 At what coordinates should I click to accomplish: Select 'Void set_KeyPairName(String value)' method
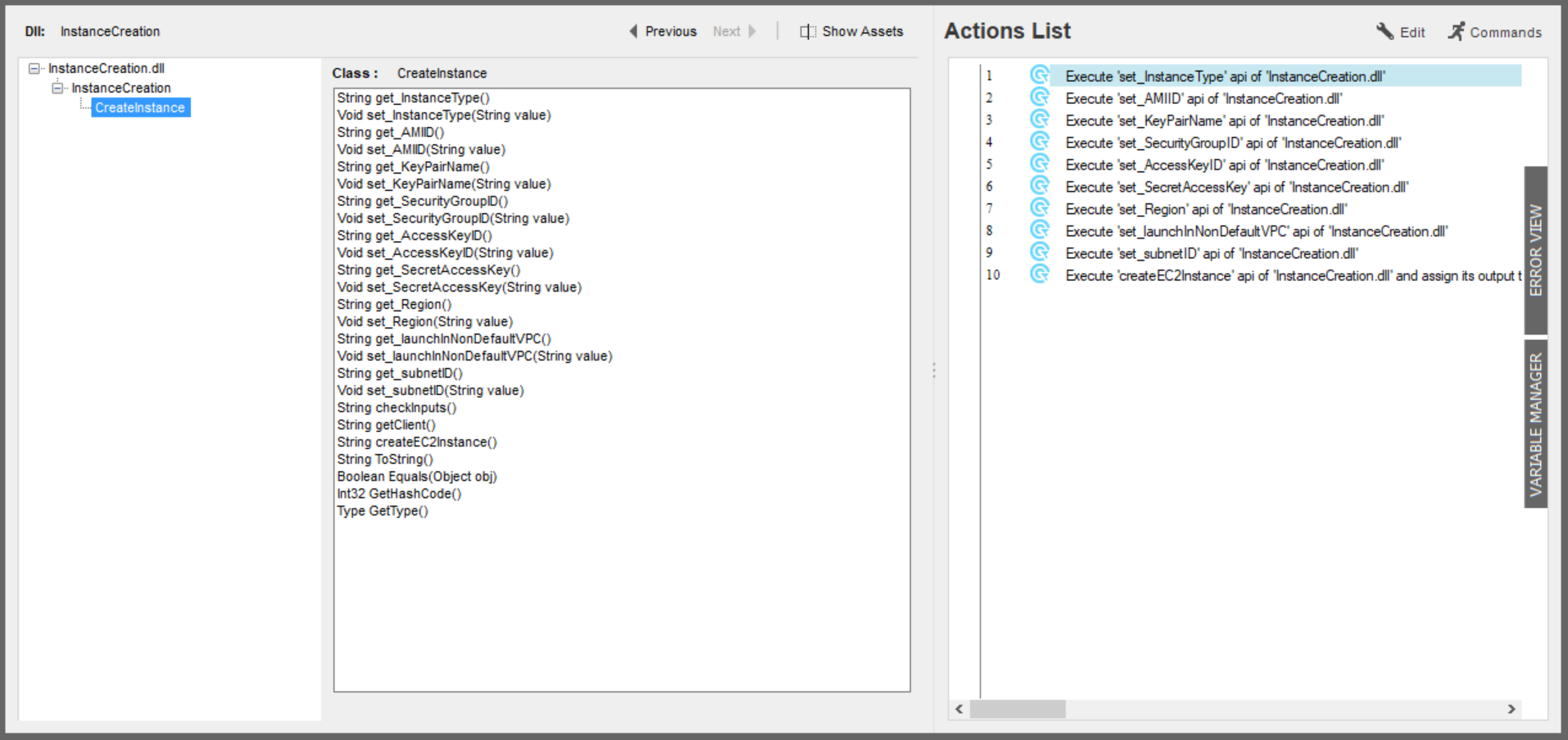pos(444,184)
